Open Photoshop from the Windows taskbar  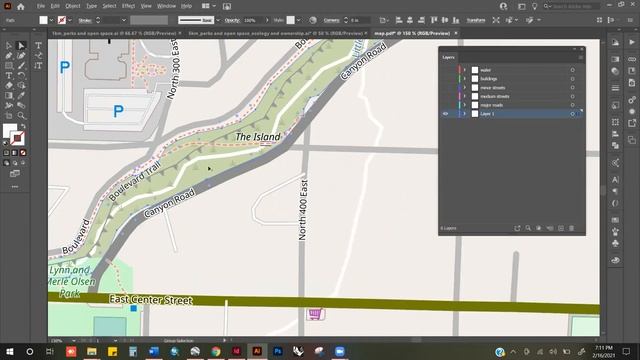click(278, 351)
